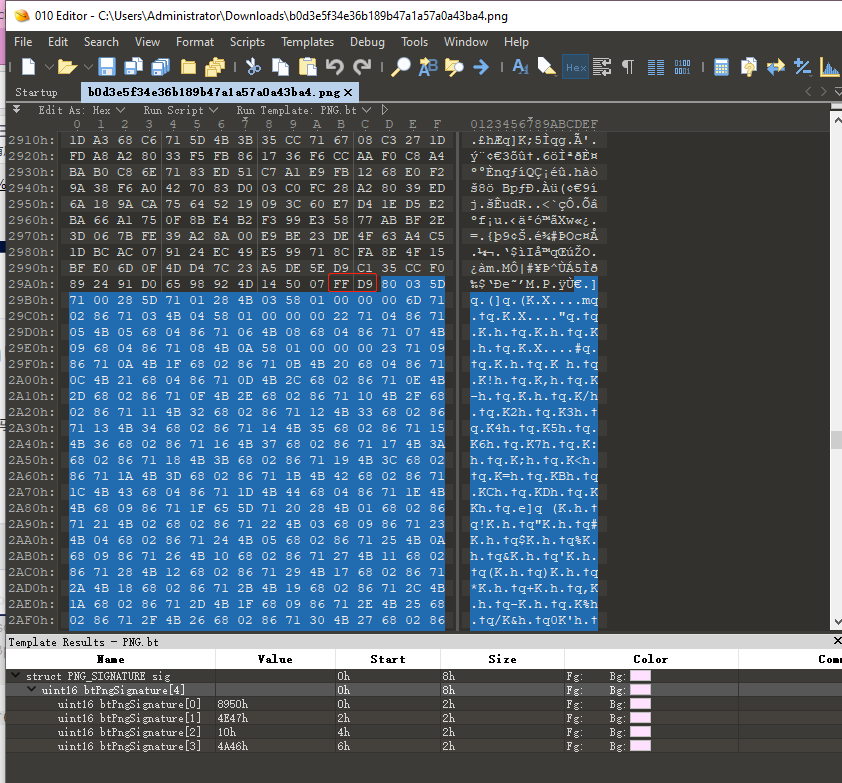
Task: Open the Run Script dropdown
Action: (180, 110)
